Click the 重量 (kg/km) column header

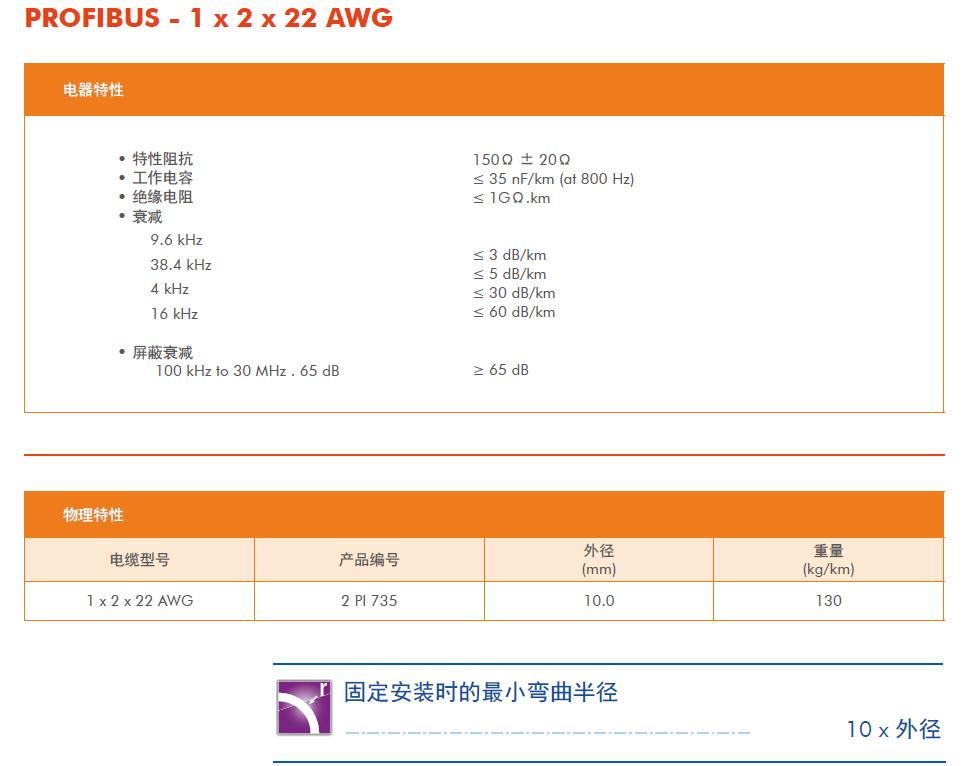click(829, 560)
